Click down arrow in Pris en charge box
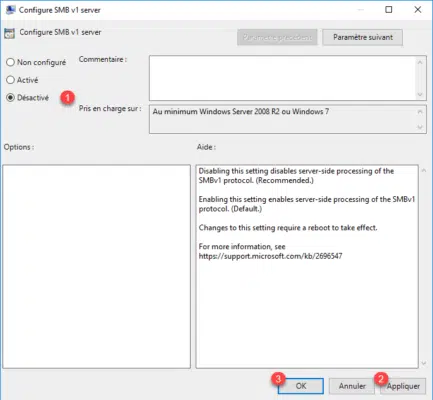 point(420,127)
